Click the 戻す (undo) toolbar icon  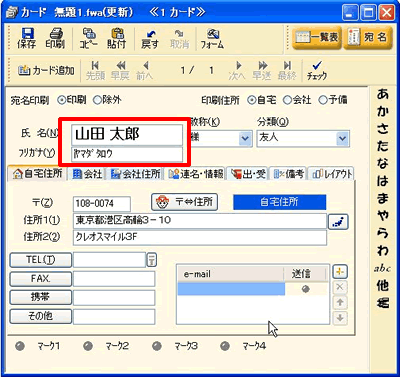[150, 39]
